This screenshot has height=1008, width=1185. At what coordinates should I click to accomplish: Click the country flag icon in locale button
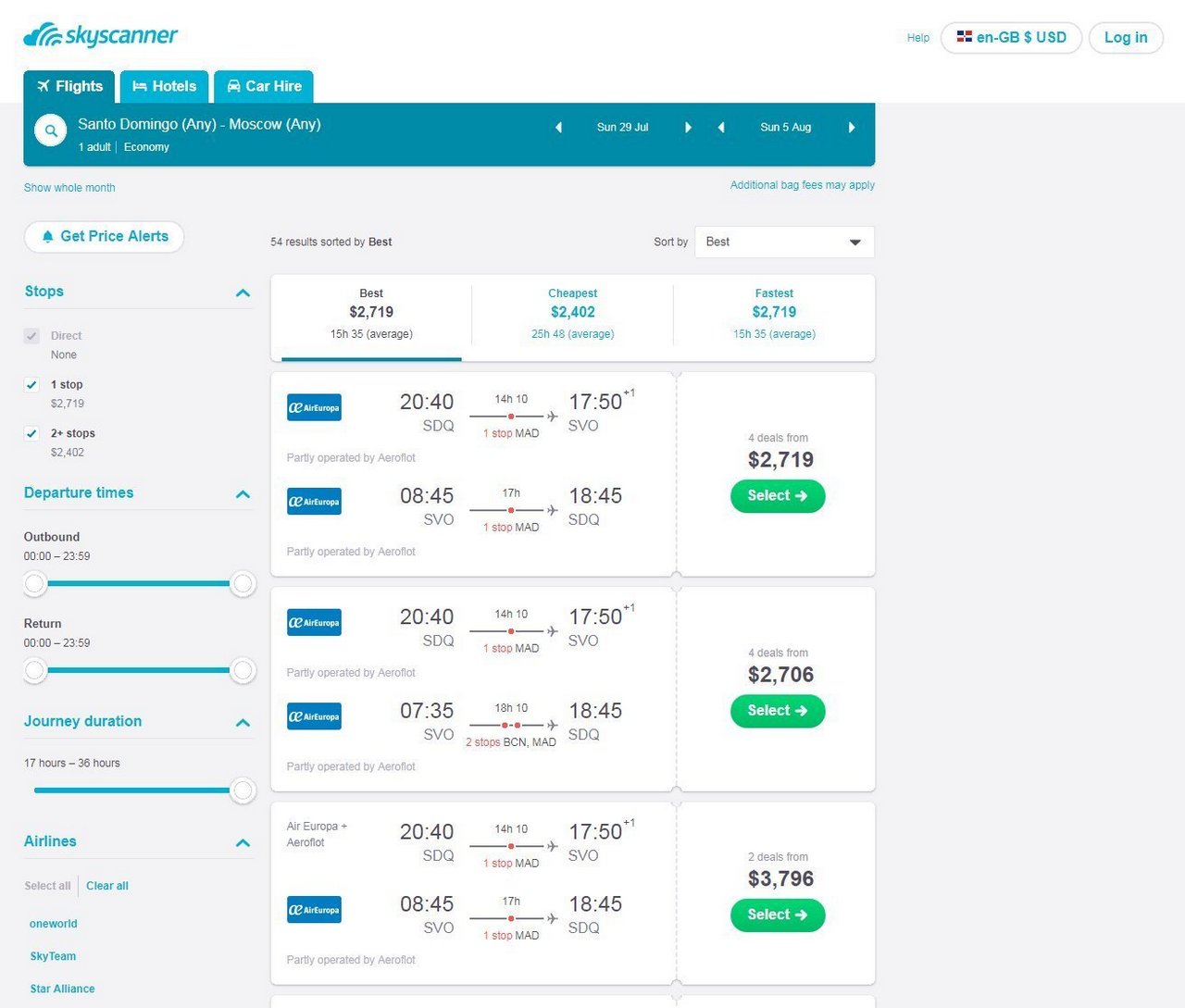tap(964, 37)
